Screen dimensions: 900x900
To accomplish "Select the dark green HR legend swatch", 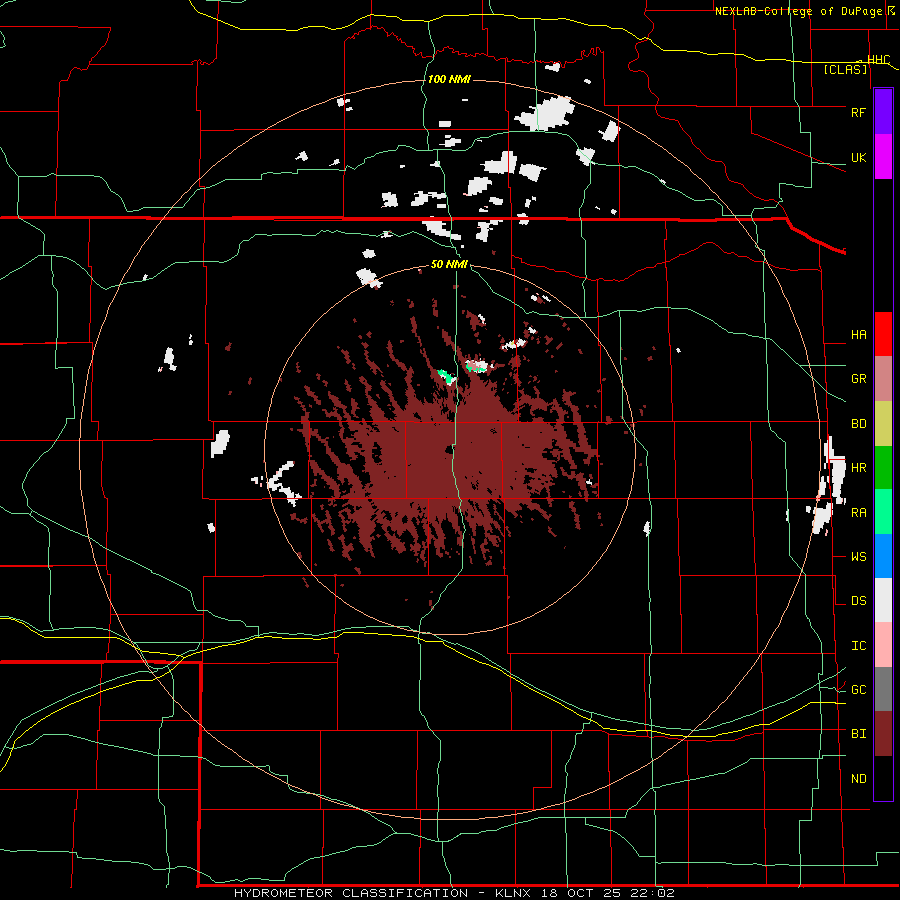I will coord(883,468).
